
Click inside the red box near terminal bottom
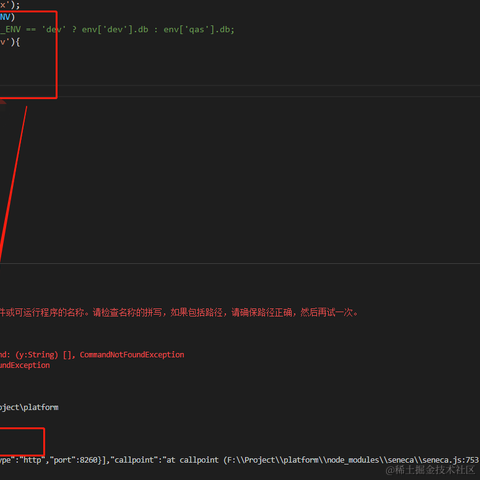point(22,442)
